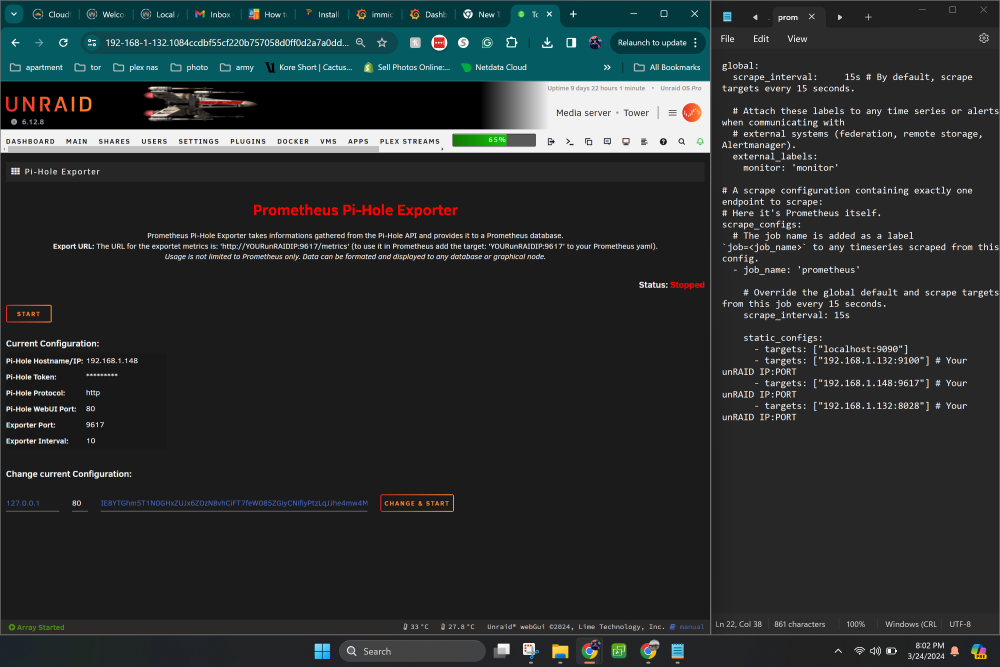Click the Unraid logout icon
The width and height of the screenshot is (1000, 667).
[x=551, y=142]
